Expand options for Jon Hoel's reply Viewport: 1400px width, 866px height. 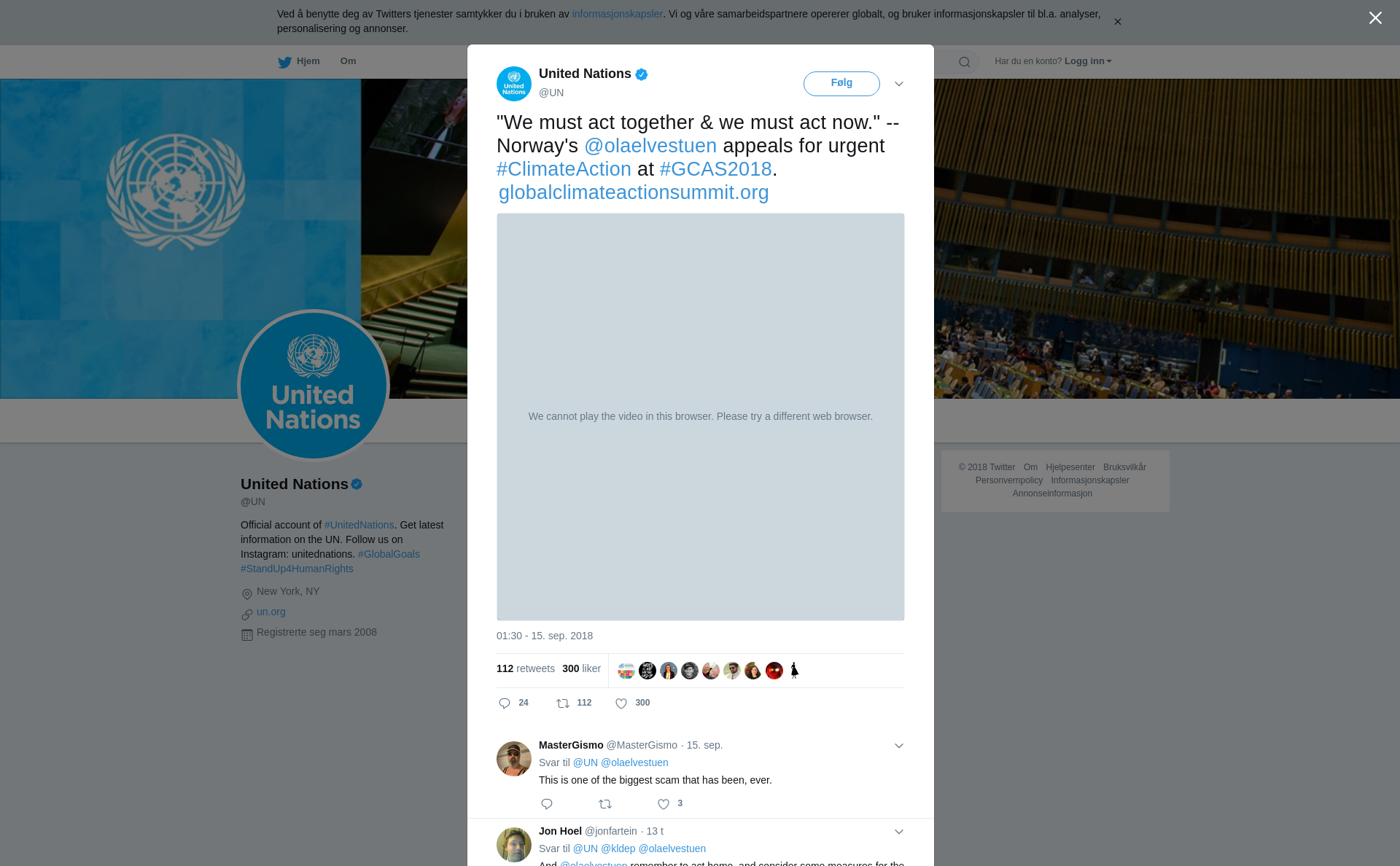click(899, 832)
